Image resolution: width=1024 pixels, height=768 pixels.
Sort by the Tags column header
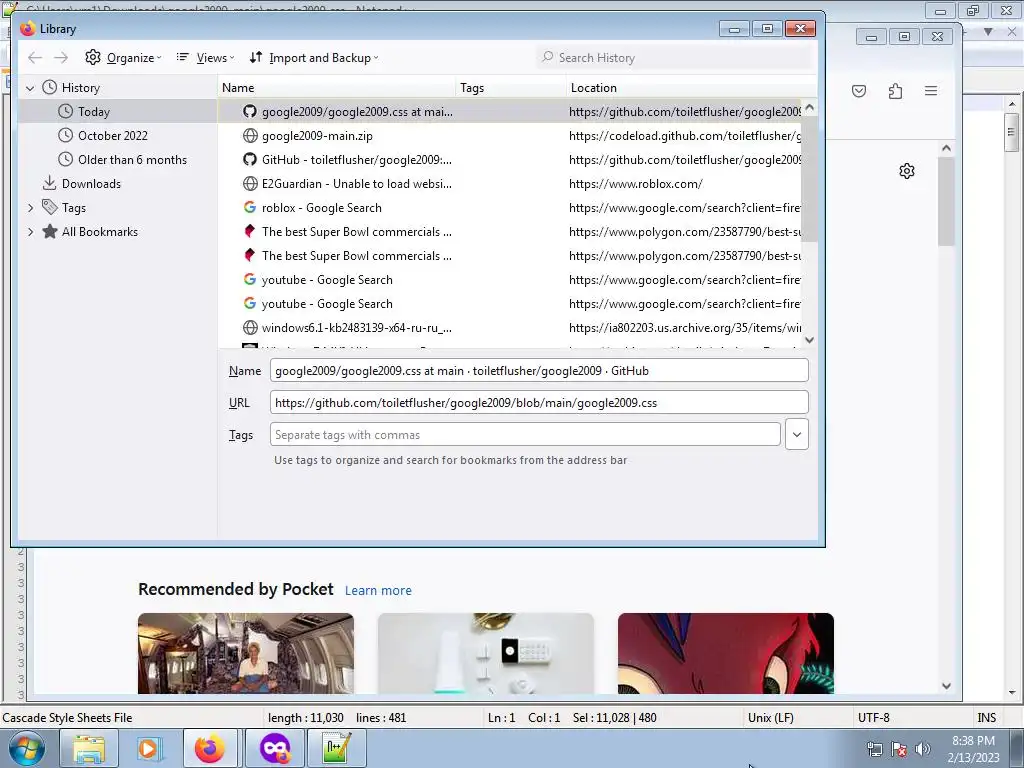[511, 88]
